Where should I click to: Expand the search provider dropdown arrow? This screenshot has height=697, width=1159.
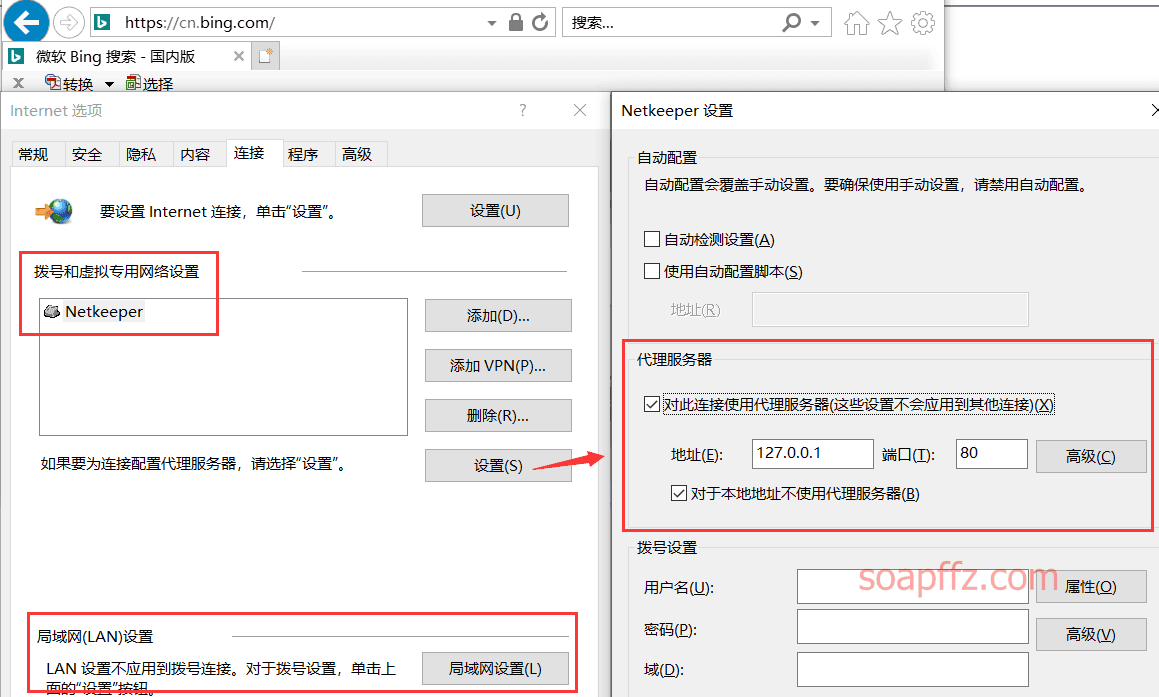(x=815, y=23)
